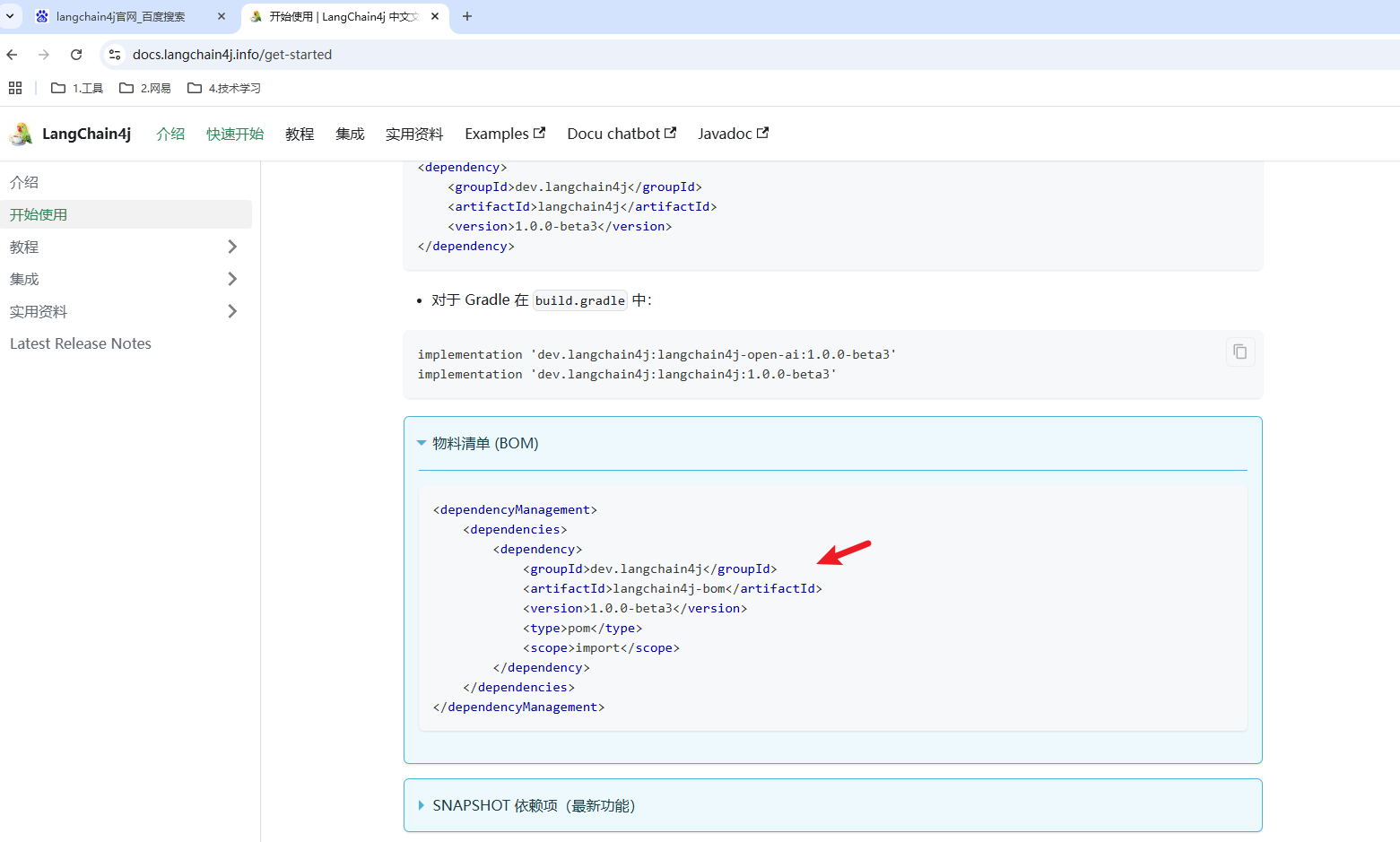Open the 4.技术学习 bookmark folder
Screen dimensions: 1400x842
point(224,88)
